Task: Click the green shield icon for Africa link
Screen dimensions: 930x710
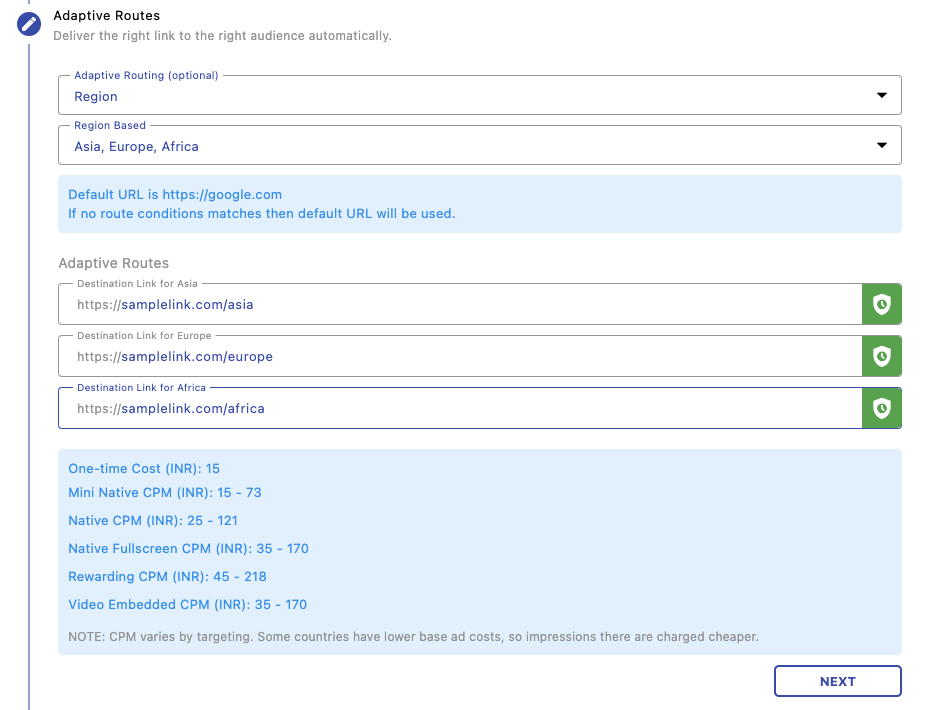Action: 881,408
